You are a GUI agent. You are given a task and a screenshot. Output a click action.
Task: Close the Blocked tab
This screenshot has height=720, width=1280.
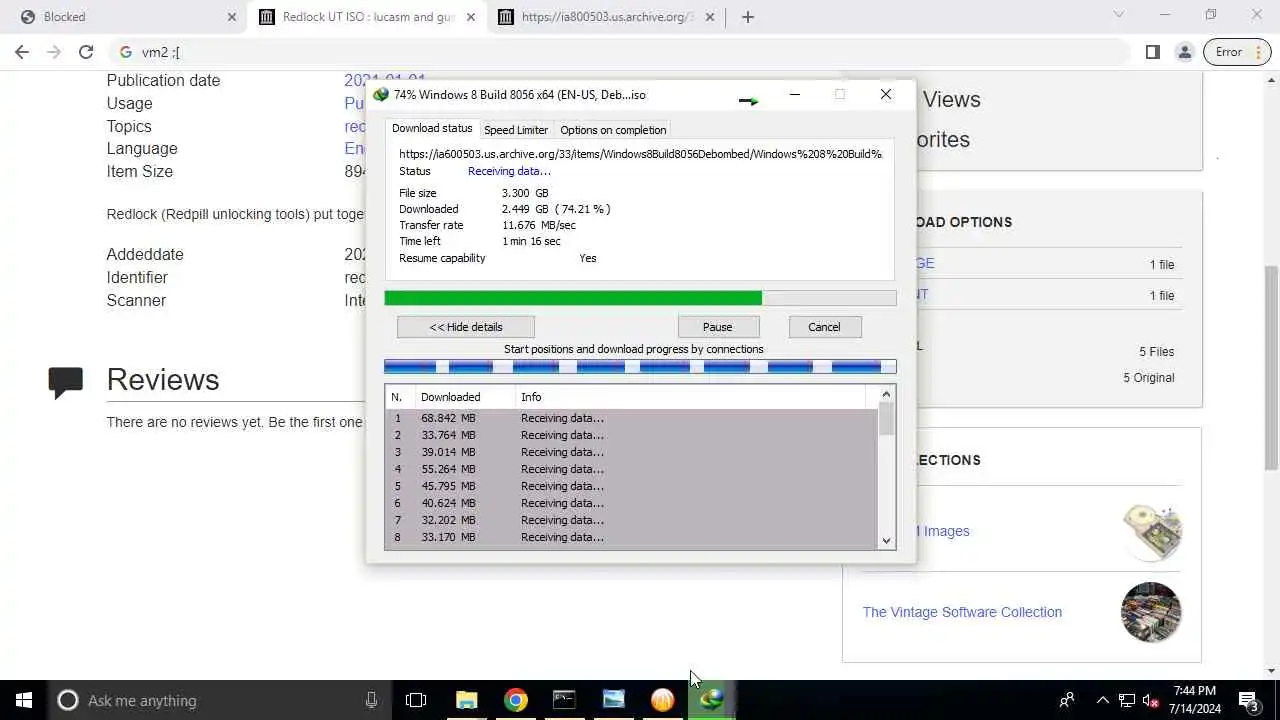pos(232,17)
